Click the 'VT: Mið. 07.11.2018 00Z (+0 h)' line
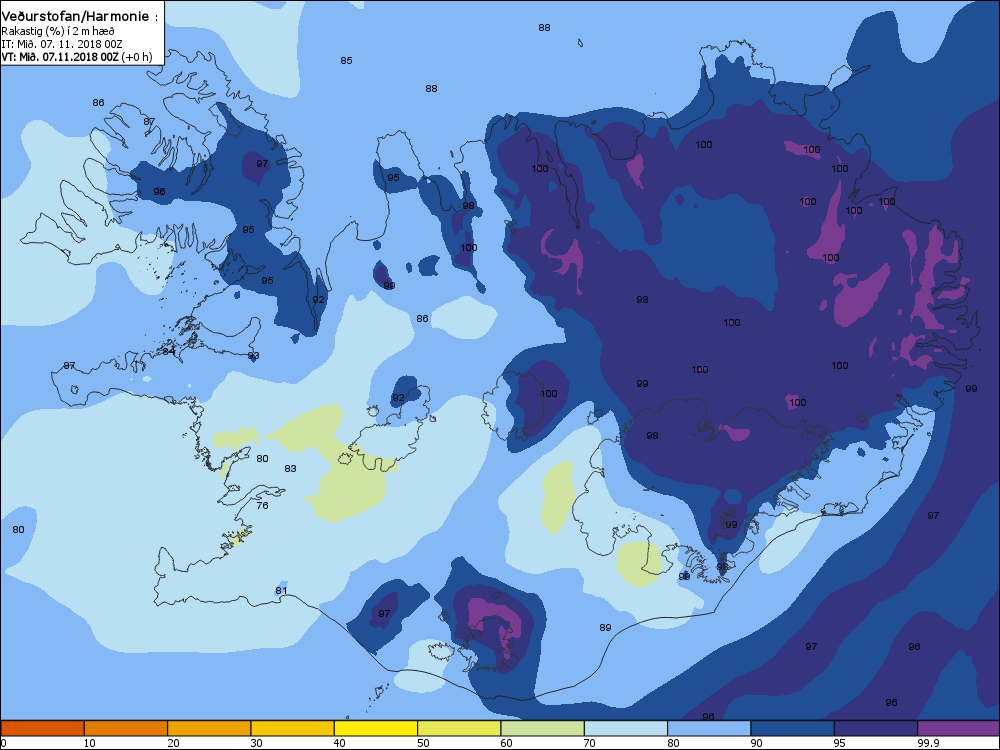Screen dimensions: 1000x750 (x=77, y=57)
